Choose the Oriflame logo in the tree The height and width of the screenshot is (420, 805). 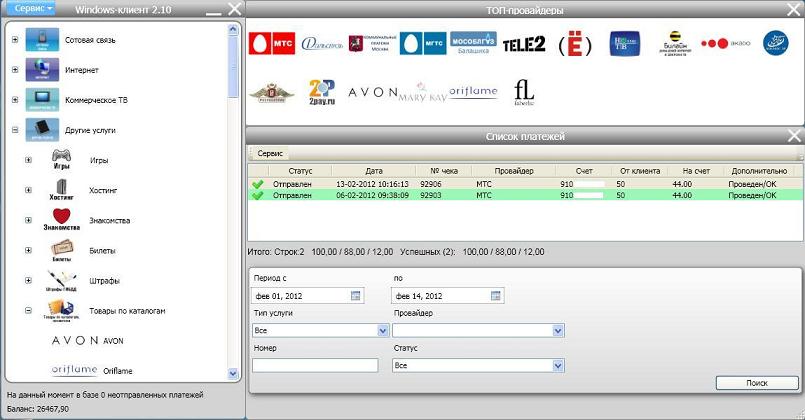pyautogui.click(x=74, y=370)
